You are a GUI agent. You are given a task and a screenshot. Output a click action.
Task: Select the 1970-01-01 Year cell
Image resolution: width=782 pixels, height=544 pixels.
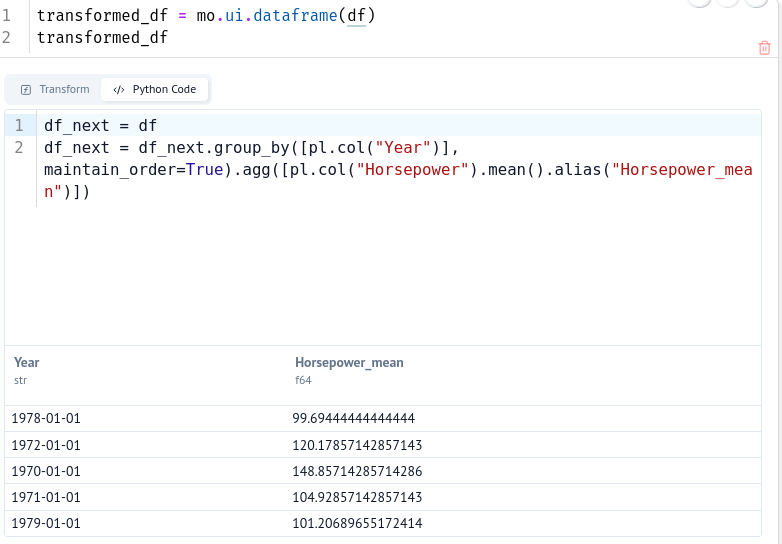(46, 471)
